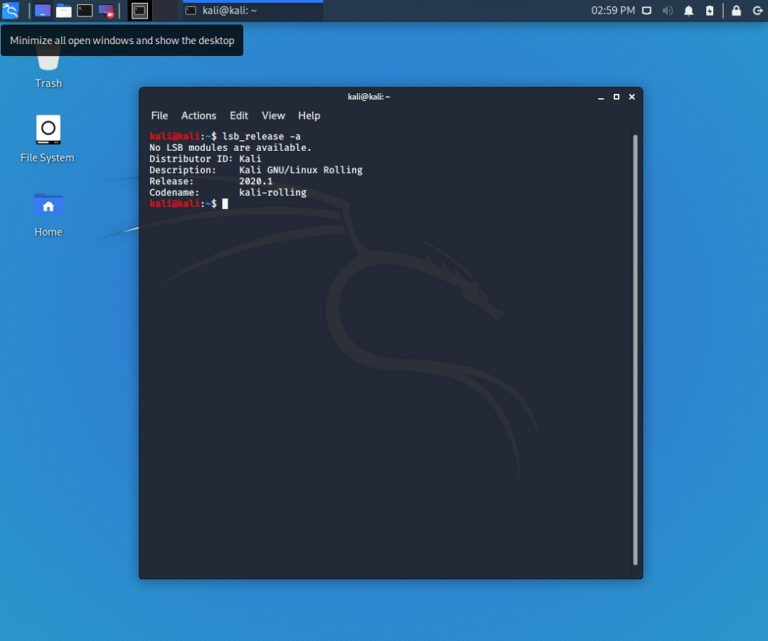Open the screen recorder panel launcher
The height and width of the screenshot is (641, 768).
pos(106,10)
